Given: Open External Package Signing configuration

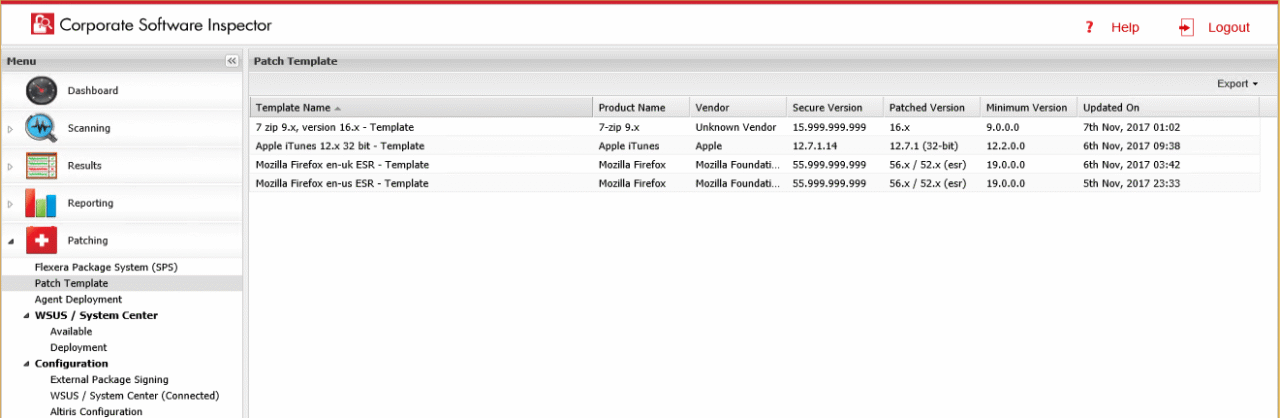Looking at the screenshot, I should point(109,380).
